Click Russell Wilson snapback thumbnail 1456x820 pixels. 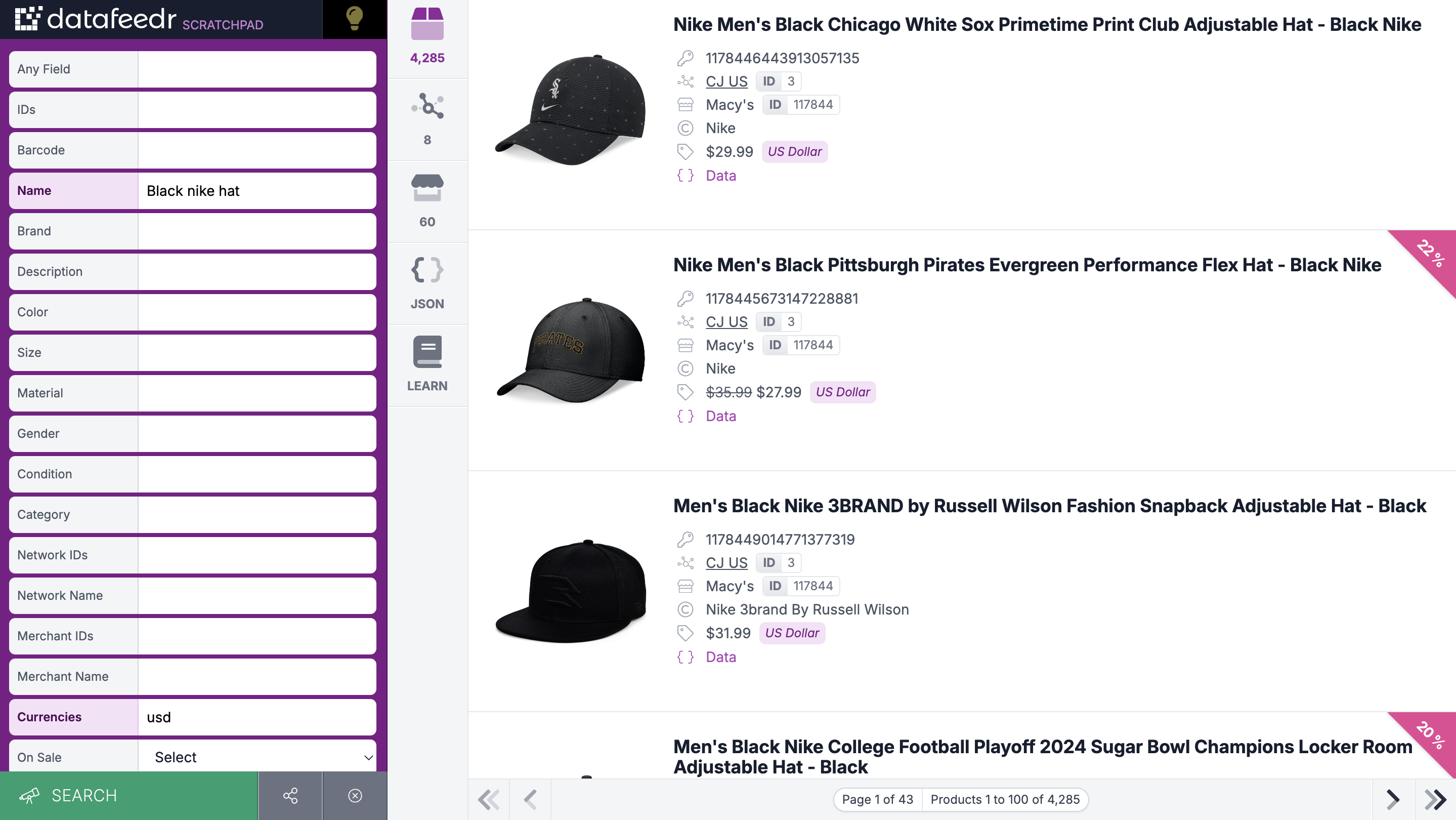pyautogui.click(x=570, y=592)
